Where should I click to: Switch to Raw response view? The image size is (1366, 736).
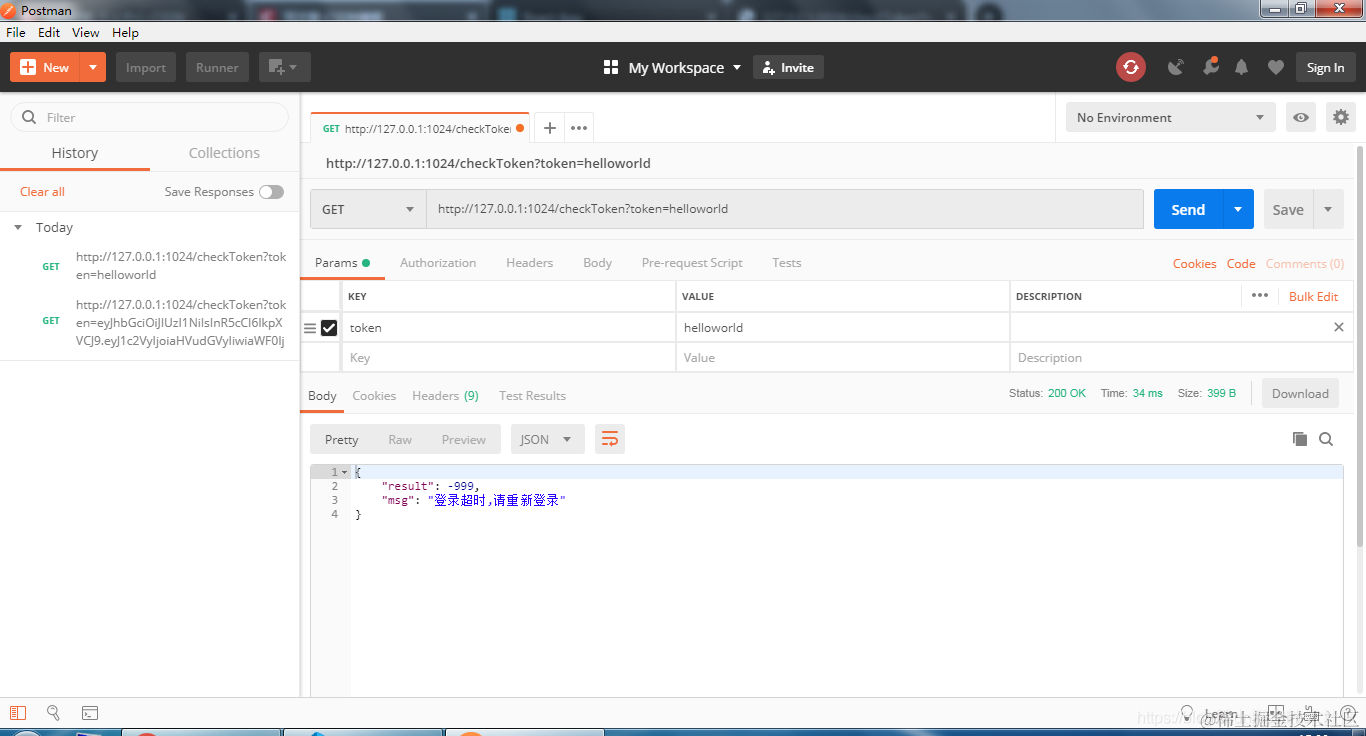coord(400,439)
